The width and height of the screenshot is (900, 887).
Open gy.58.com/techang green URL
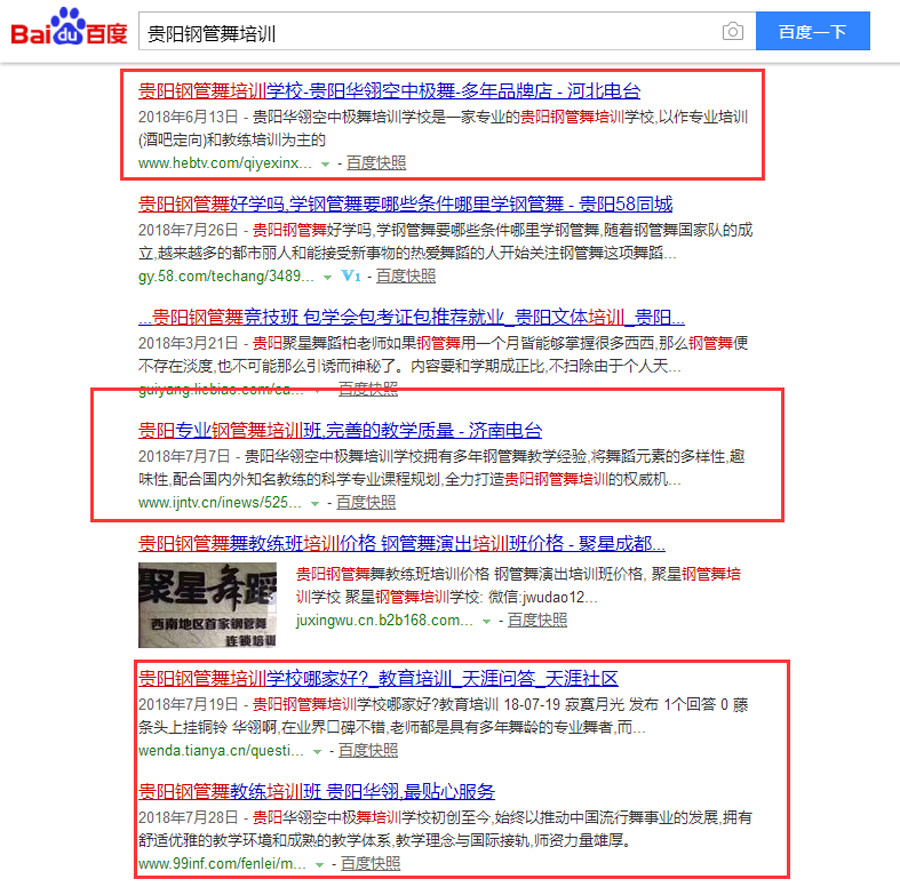coord(226,276)
